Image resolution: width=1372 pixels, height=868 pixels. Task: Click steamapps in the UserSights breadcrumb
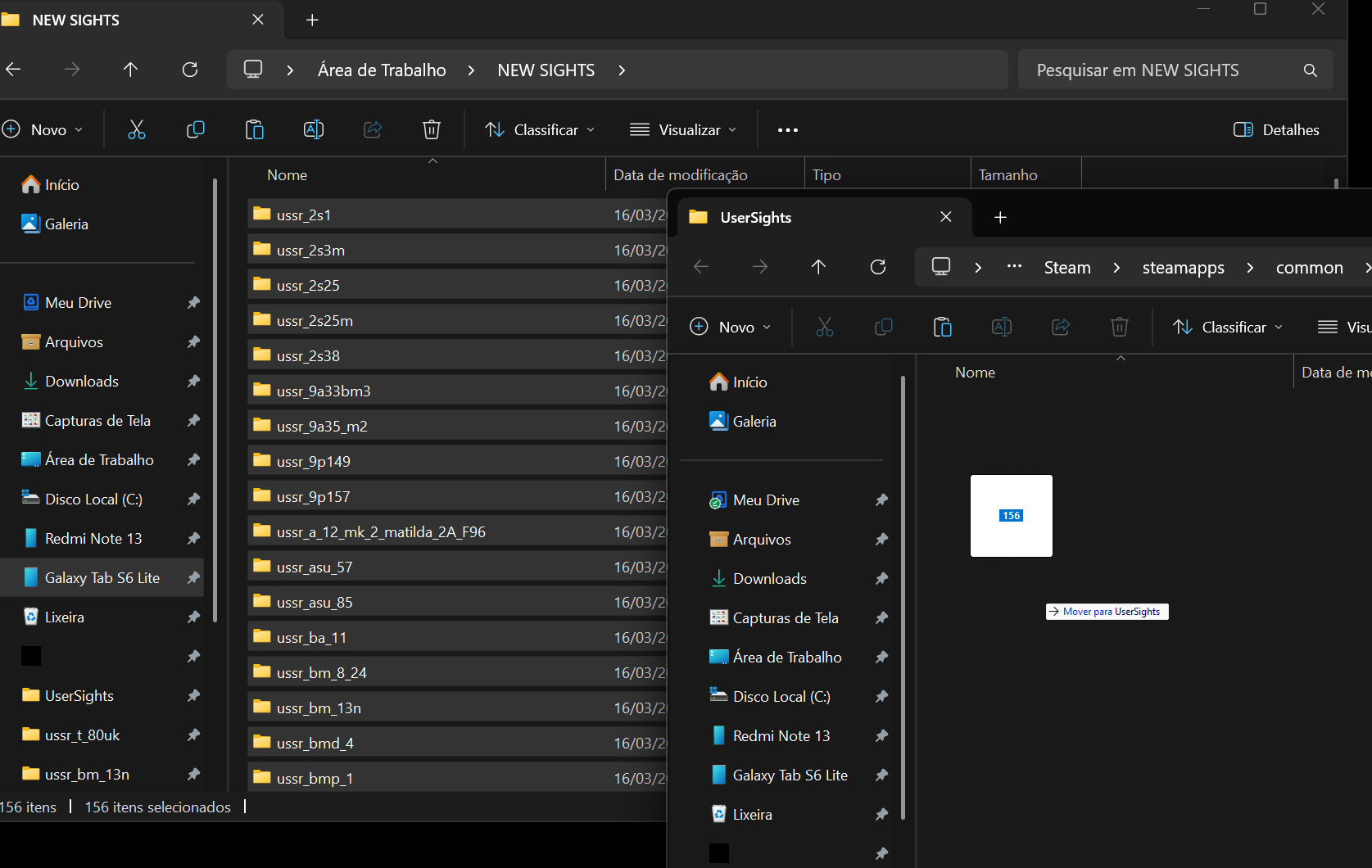(x=1183, y=267)
